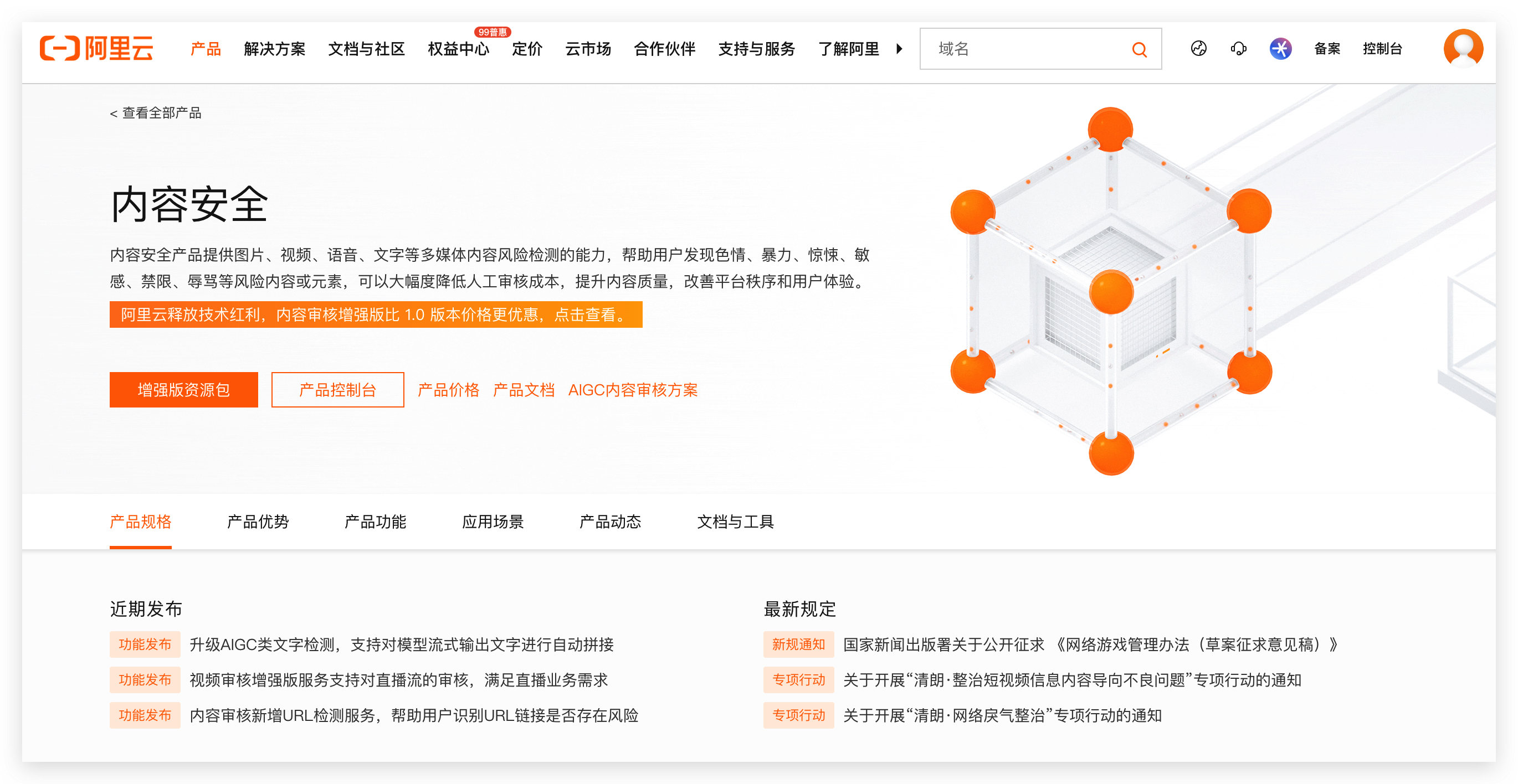The width and height of the screenshot is (1518, 784).
Task: Click the 新规通知 tag
Action: click(798, 644)
